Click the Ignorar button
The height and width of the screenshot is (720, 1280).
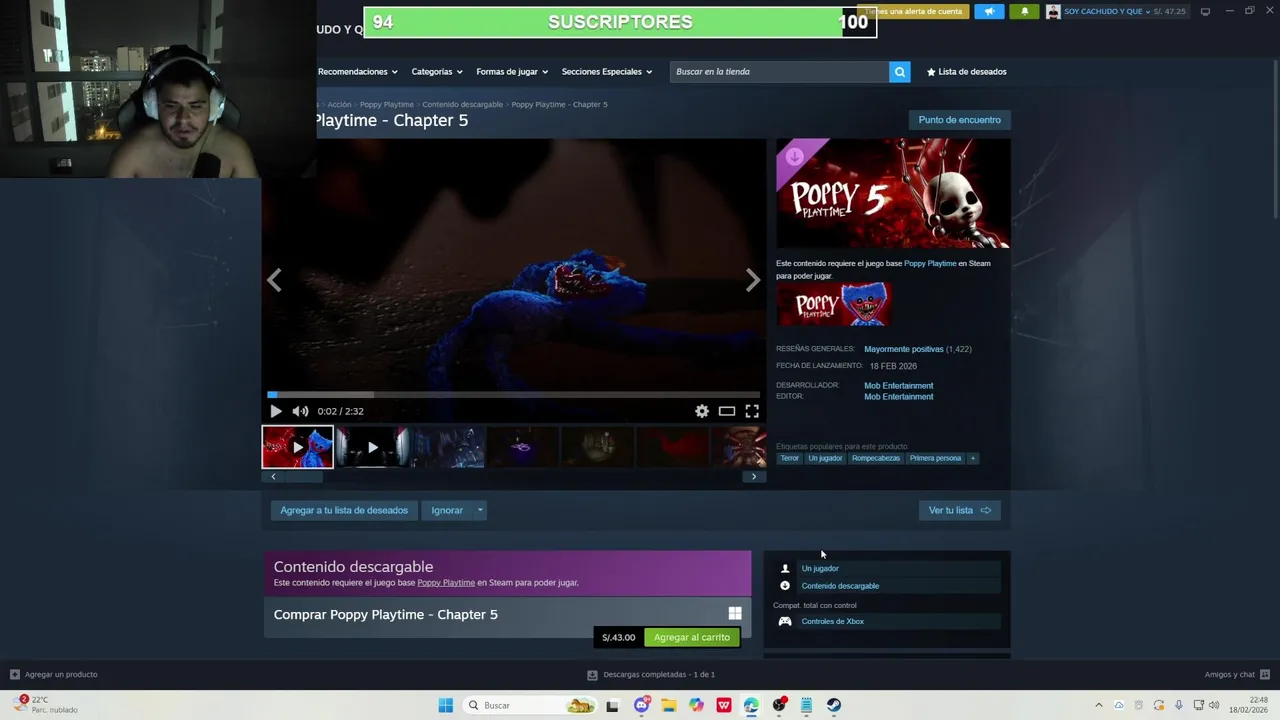coord(447,511)
